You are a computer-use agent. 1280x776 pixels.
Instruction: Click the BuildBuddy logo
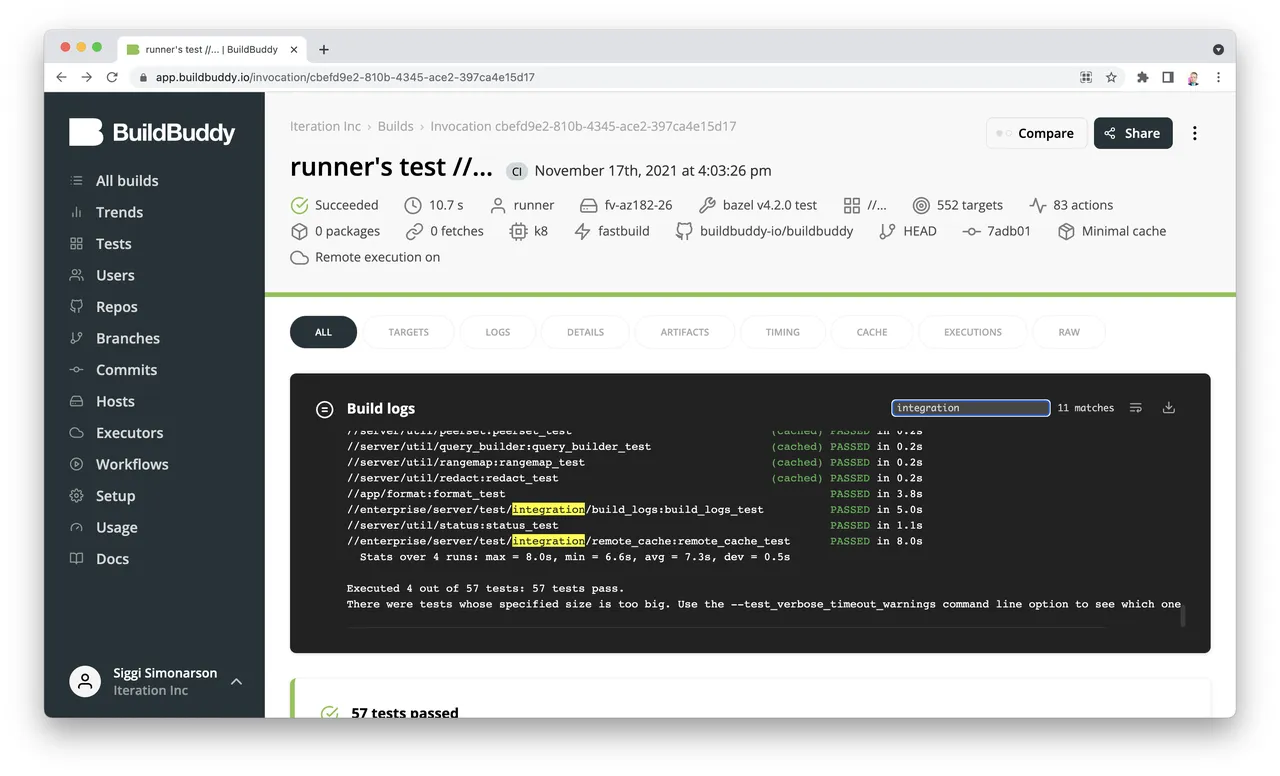(152, 132)
